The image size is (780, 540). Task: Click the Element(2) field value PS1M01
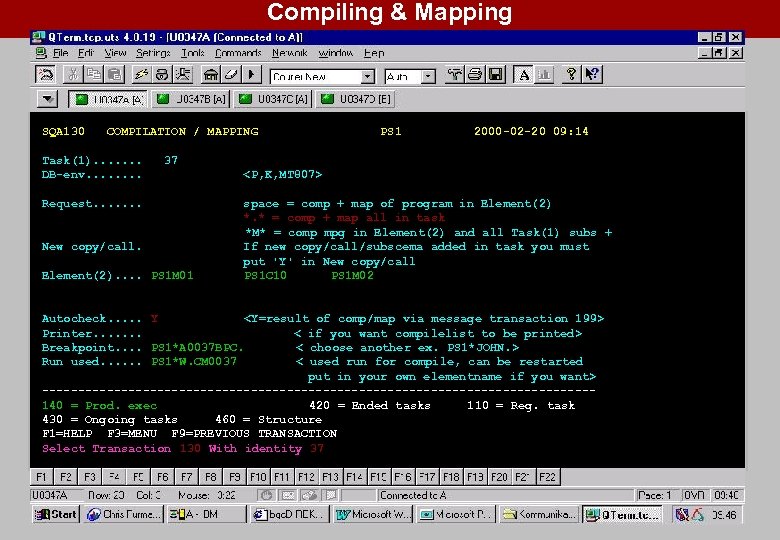[172, 275]
